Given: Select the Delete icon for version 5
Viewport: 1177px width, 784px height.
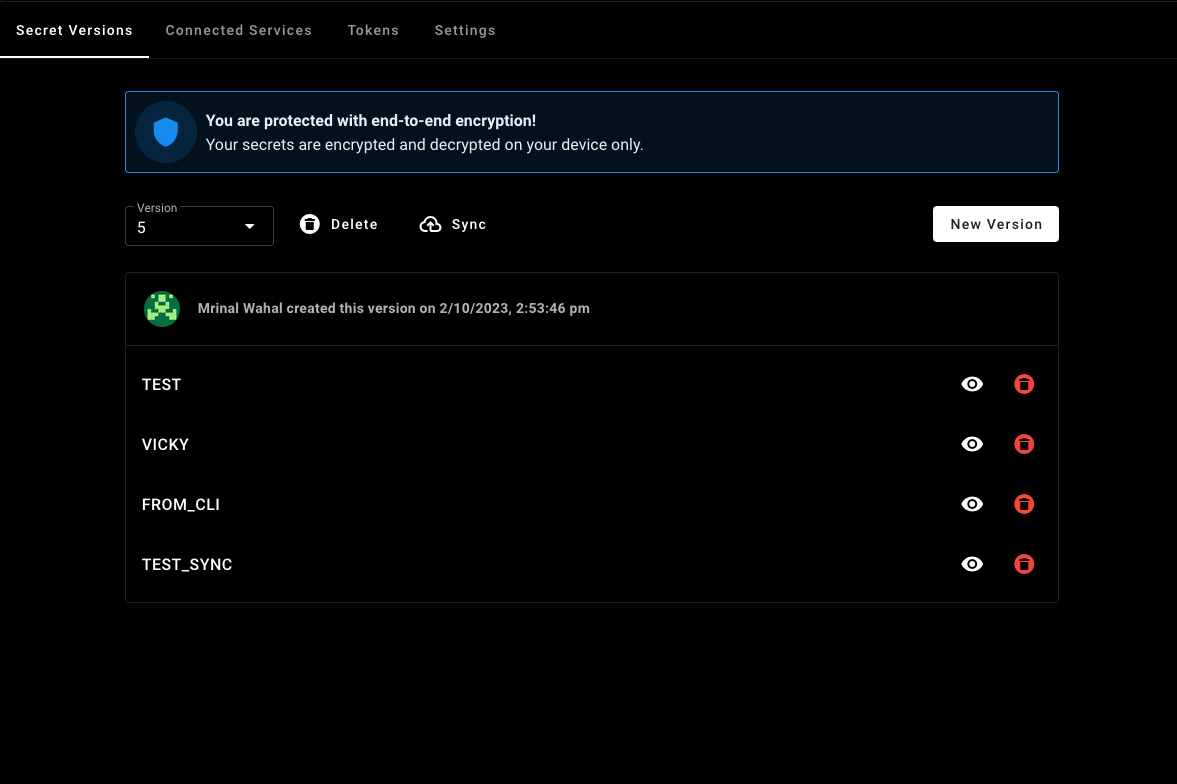Looking at the screenshot, I should [310, 224].
